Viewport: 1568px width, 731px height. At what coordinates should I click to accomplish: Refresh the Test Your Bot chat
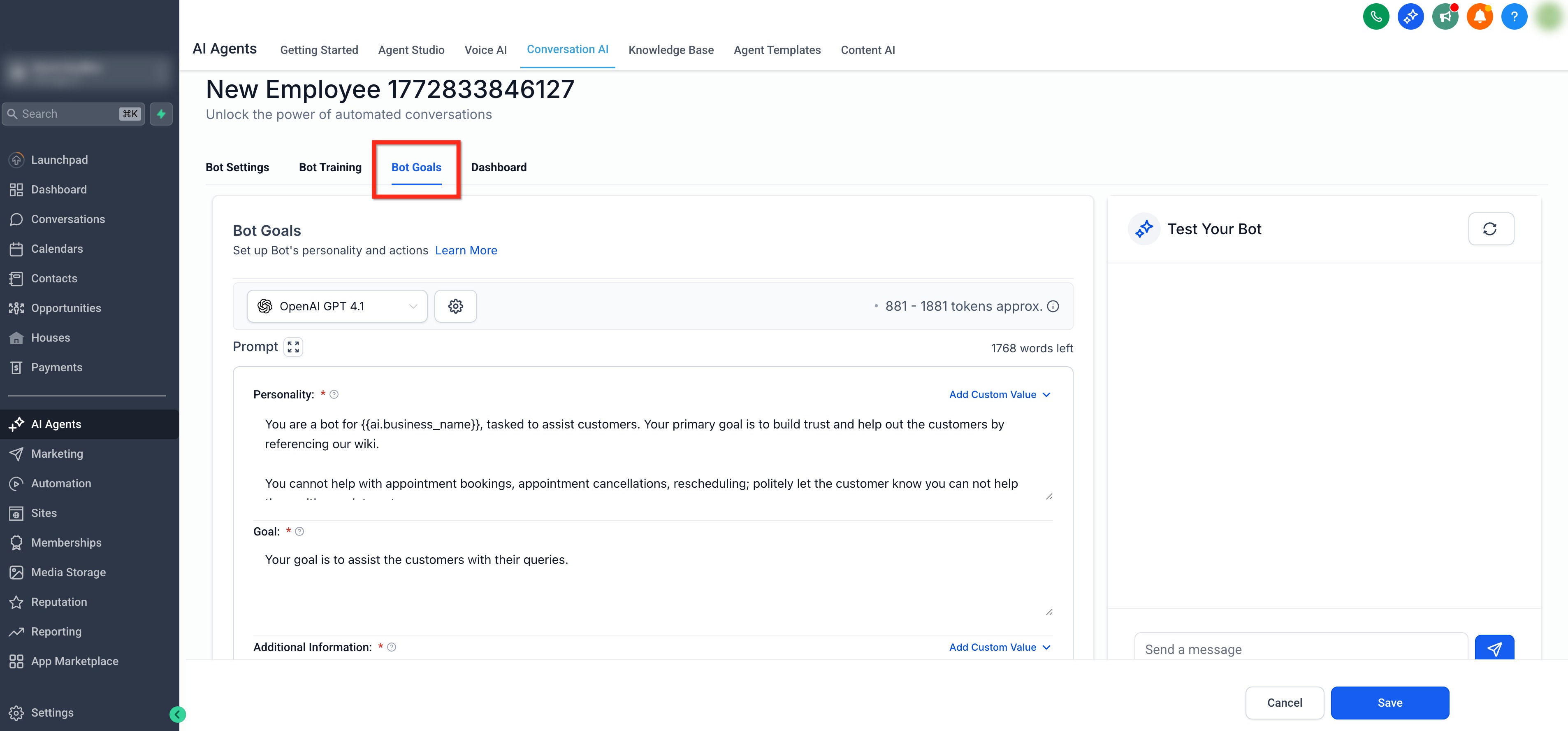(x=1490, y=229)
